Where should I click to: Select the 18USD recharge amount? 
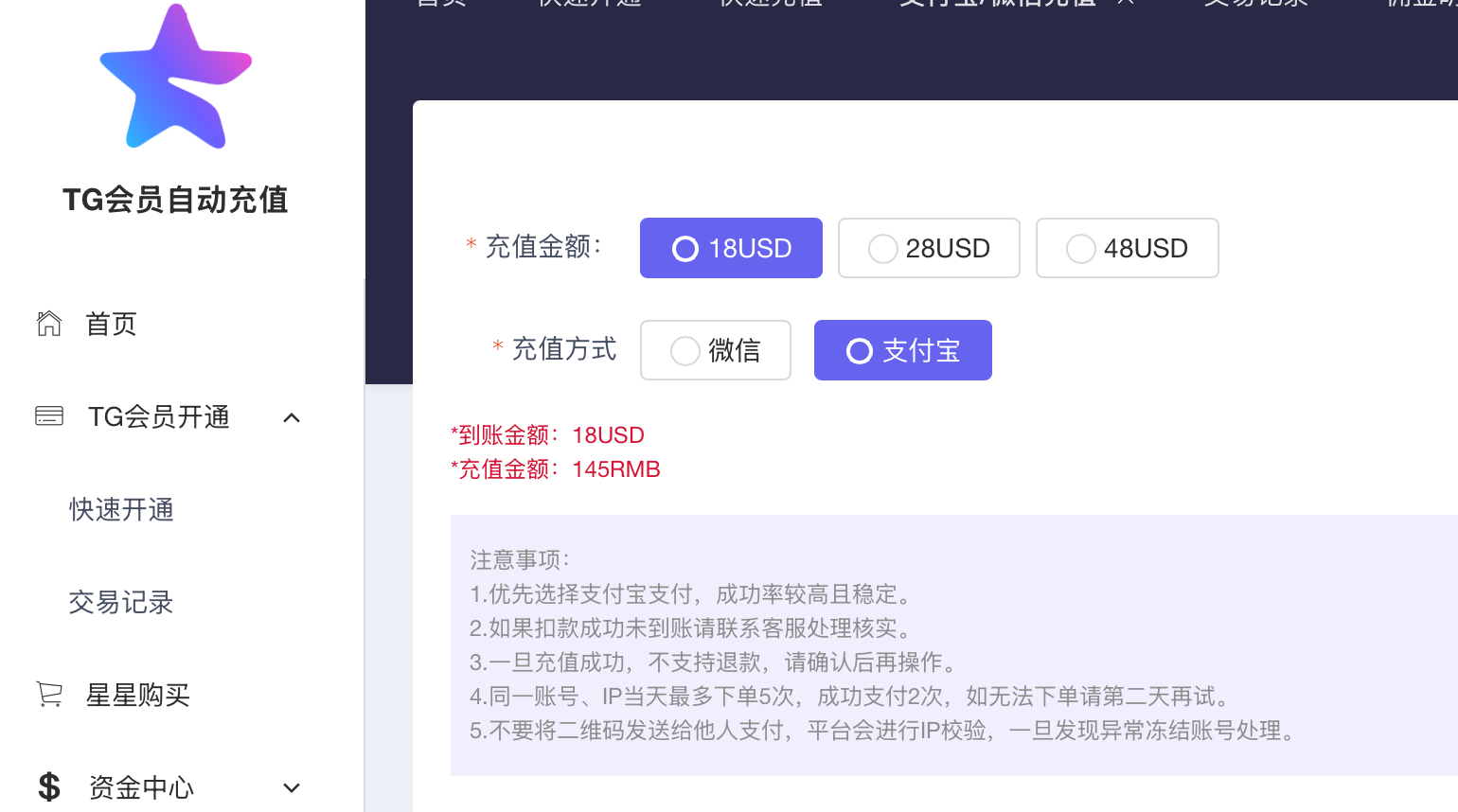click(x=731, y=248)
